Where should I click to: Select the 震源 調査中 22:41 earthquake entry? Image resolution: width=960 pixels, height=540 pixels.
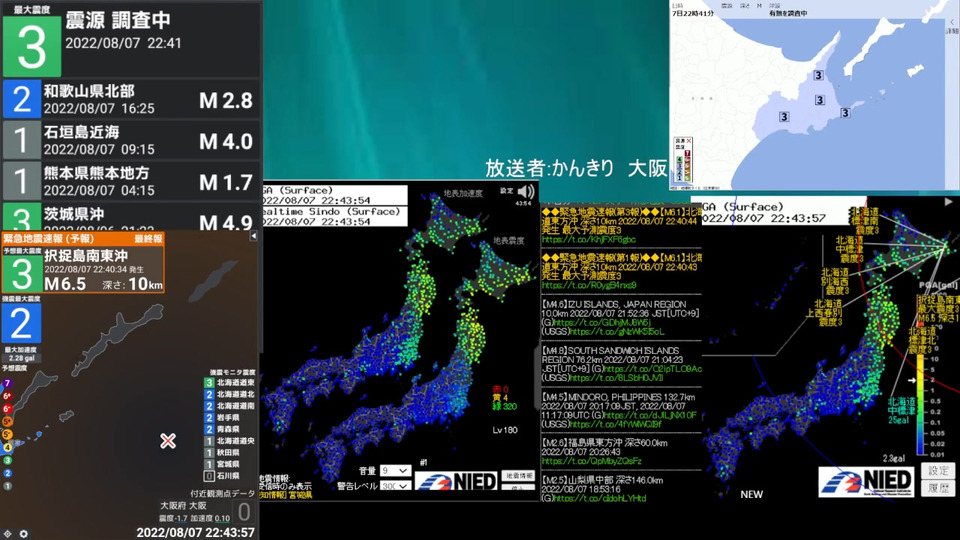pos(131,39)
